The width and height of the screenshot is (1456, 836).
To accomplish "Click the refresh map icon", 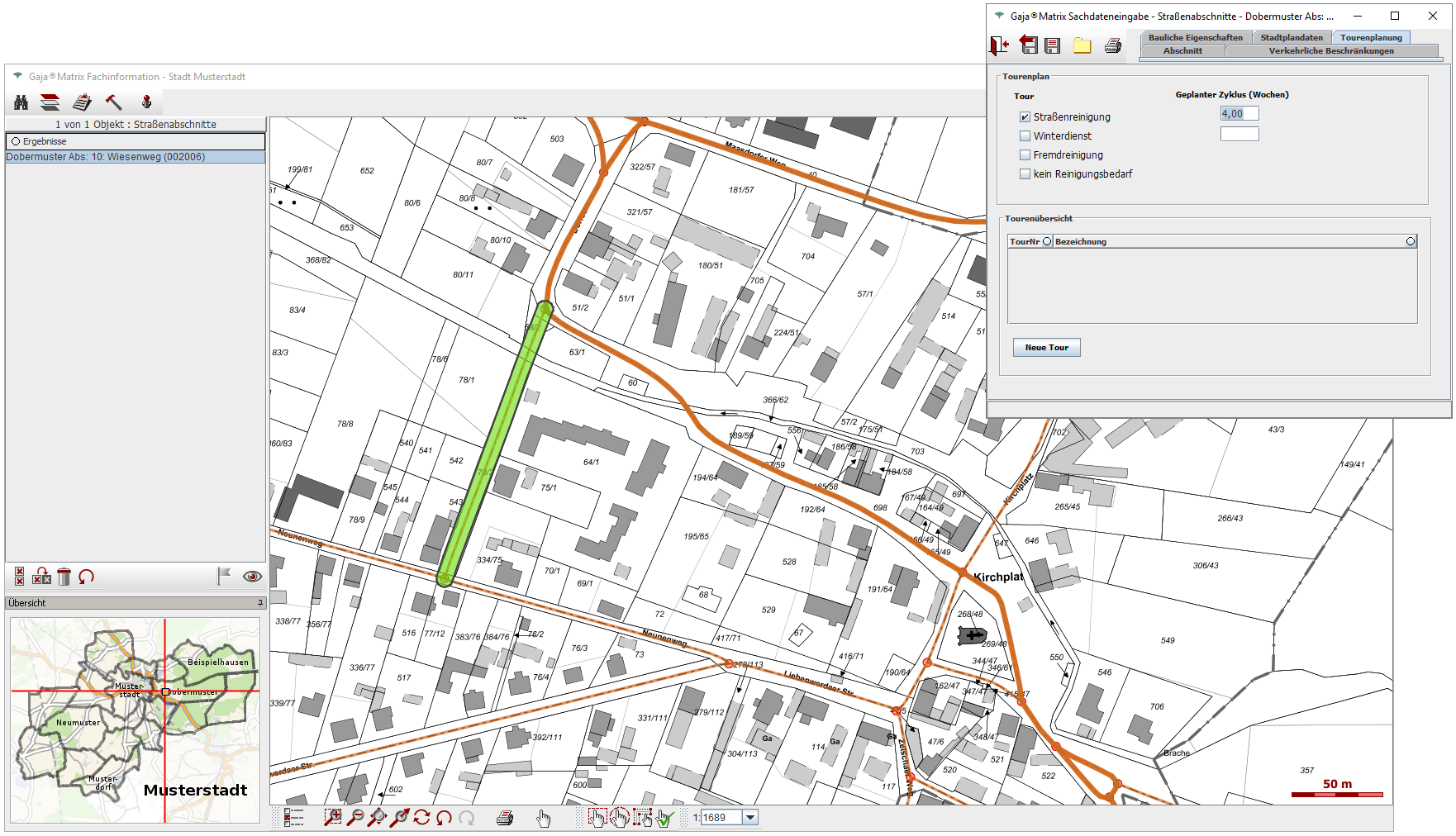I will (422, 818).
